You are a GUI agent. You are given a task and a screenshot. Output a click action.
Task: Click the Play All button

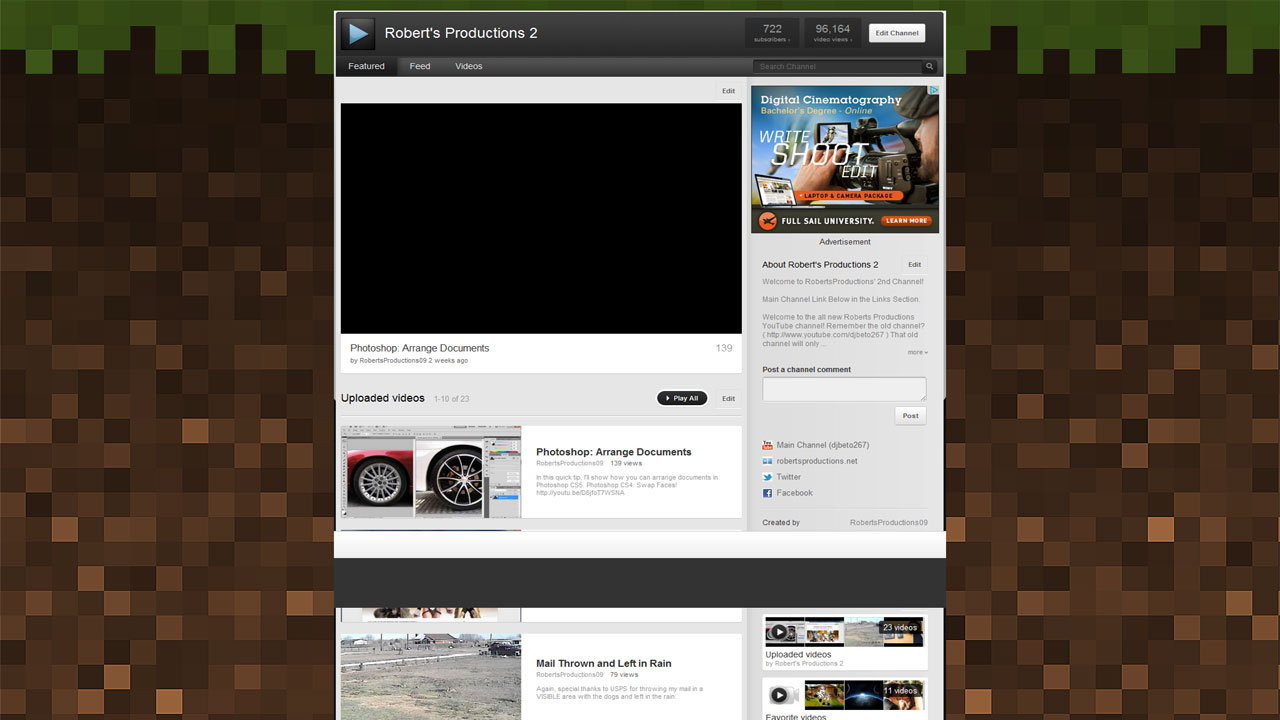(x=682, y=398)
